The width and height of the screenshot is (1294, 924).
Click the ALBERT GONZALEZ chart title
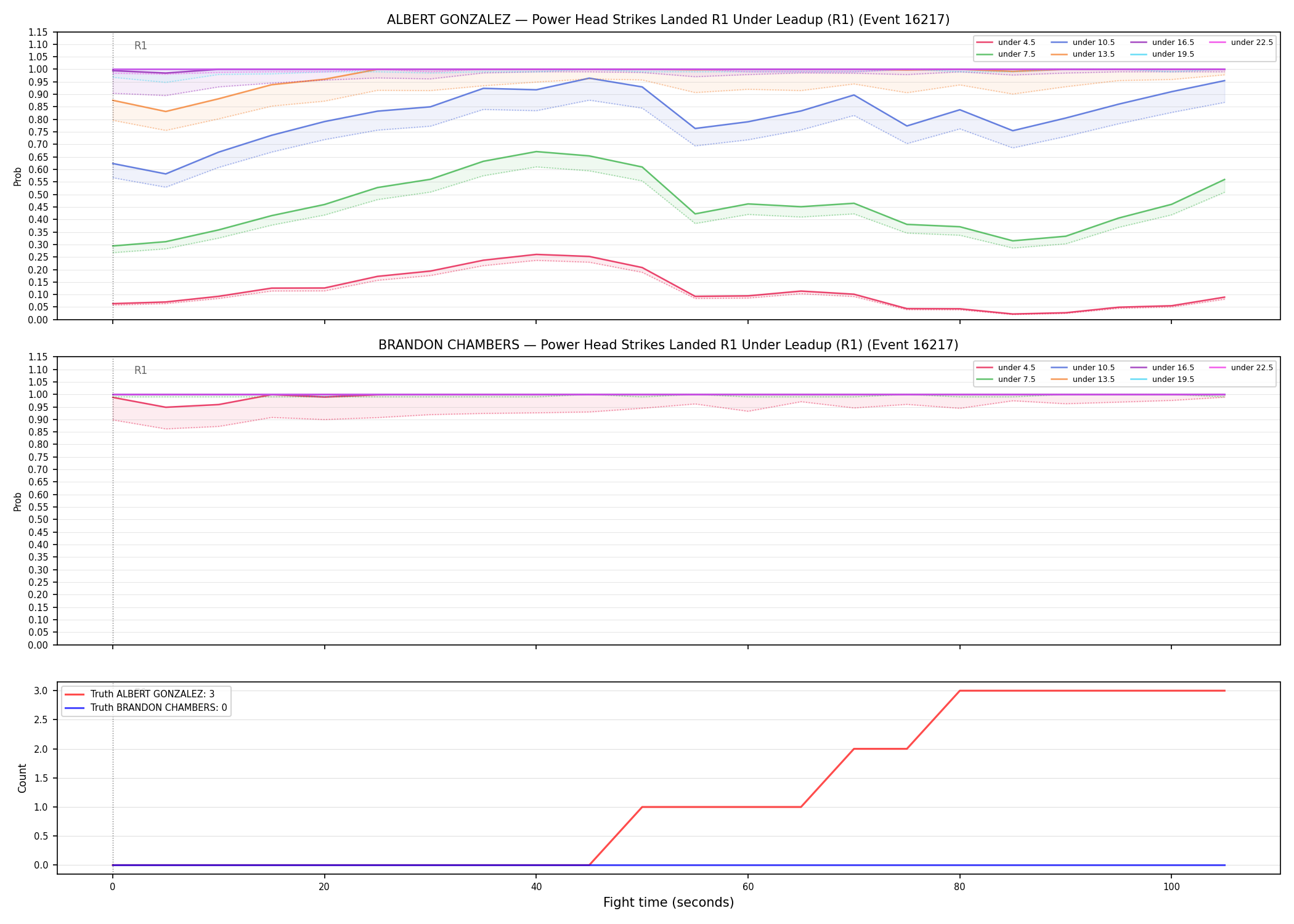click(668, 20)
